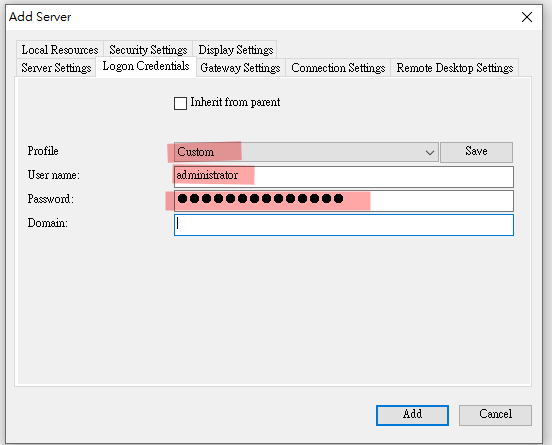The width and height of the screenshot is (552, 445).
Task: Click into the Password field
Action: pos(344,201)
